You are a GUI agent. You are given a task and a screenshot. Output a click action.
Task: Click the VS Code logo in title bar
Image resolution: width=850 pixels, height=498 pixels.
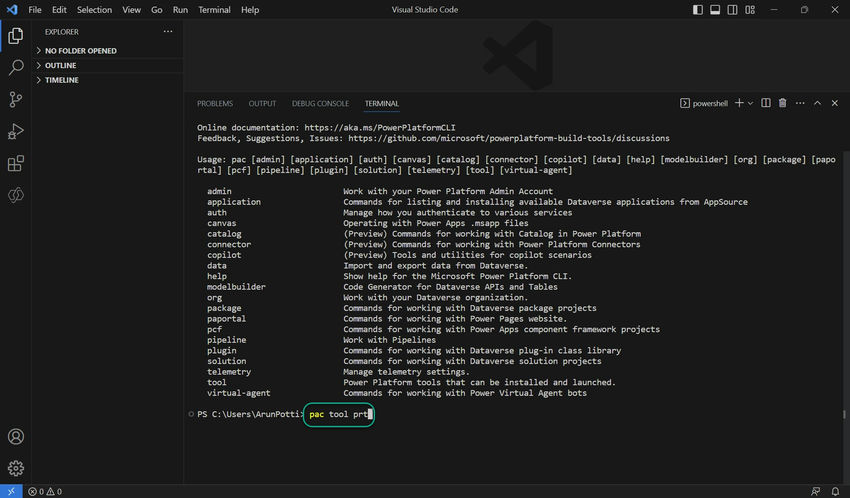tap(12, 10)
